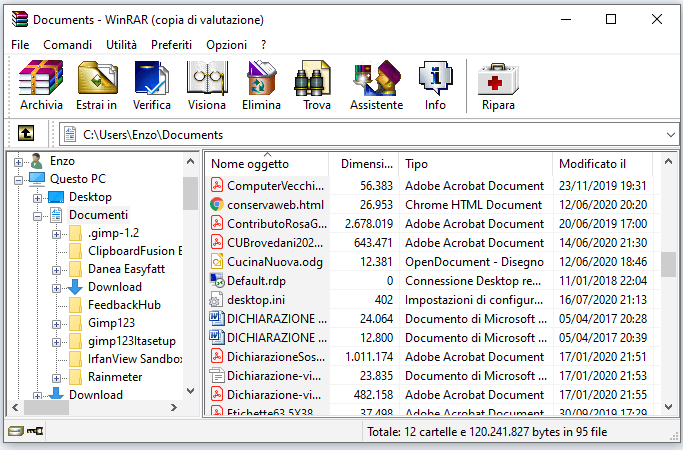Click the OpenDocument - Disegno type cell
Viewport: 683px width, 450px height.
click(x=474, y=261)
